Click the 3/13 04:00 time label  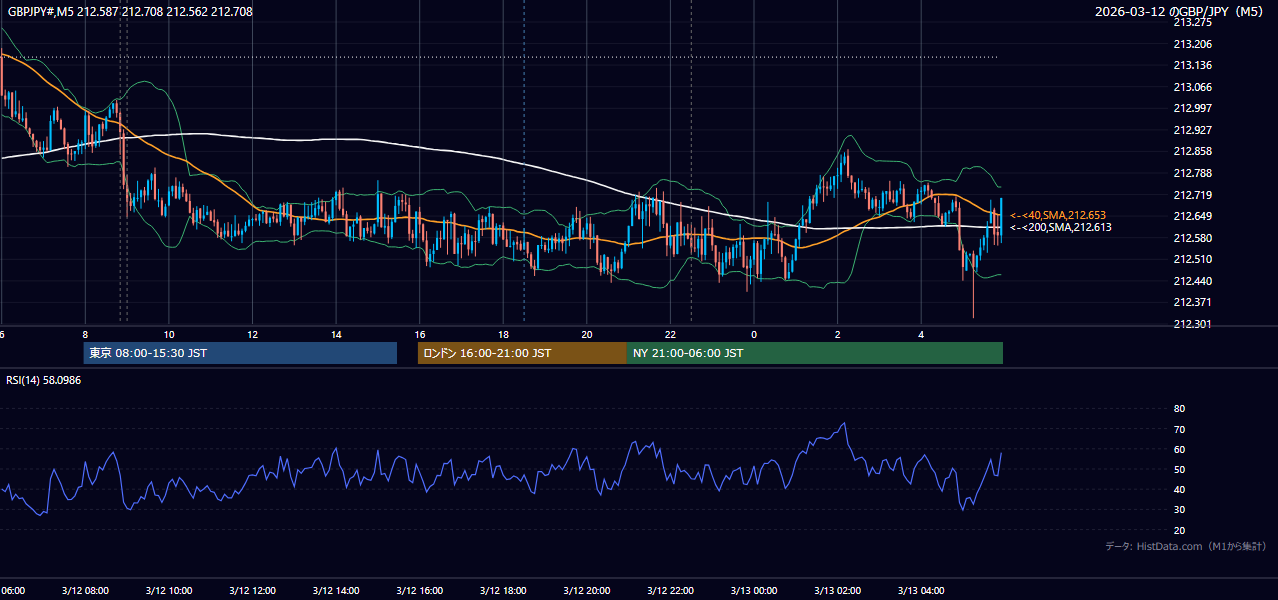[x=921, y=591]
